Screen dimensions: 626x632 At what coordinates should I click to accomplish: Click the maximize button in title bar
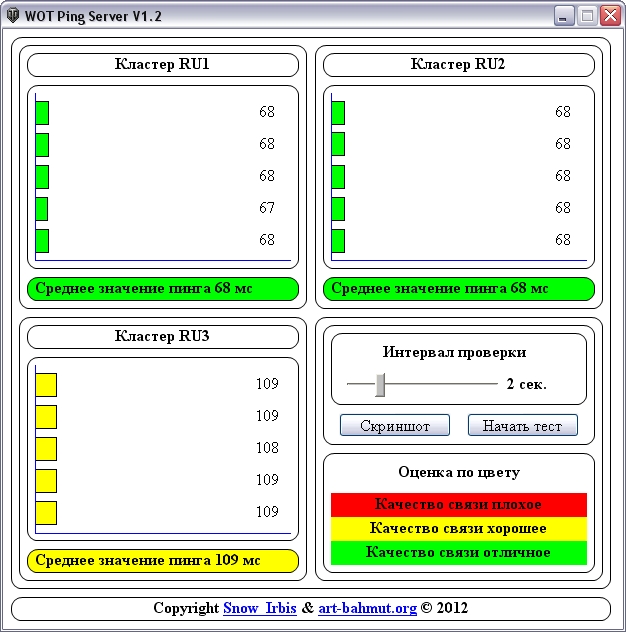tap(587, 16)
